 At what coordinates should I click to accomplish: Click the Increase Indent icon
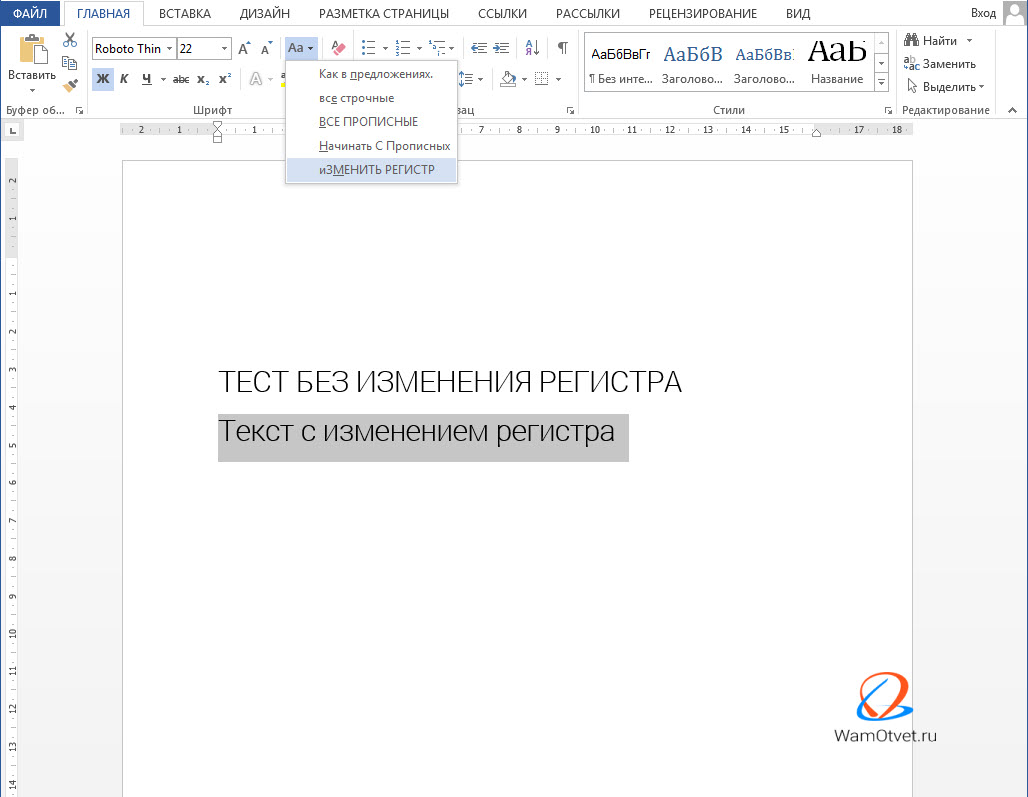[x=501, y=48]
